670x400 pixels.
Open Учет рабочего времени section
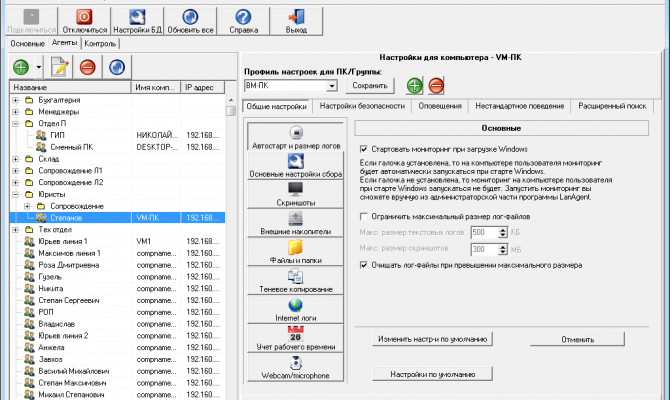tap(296, 338)
